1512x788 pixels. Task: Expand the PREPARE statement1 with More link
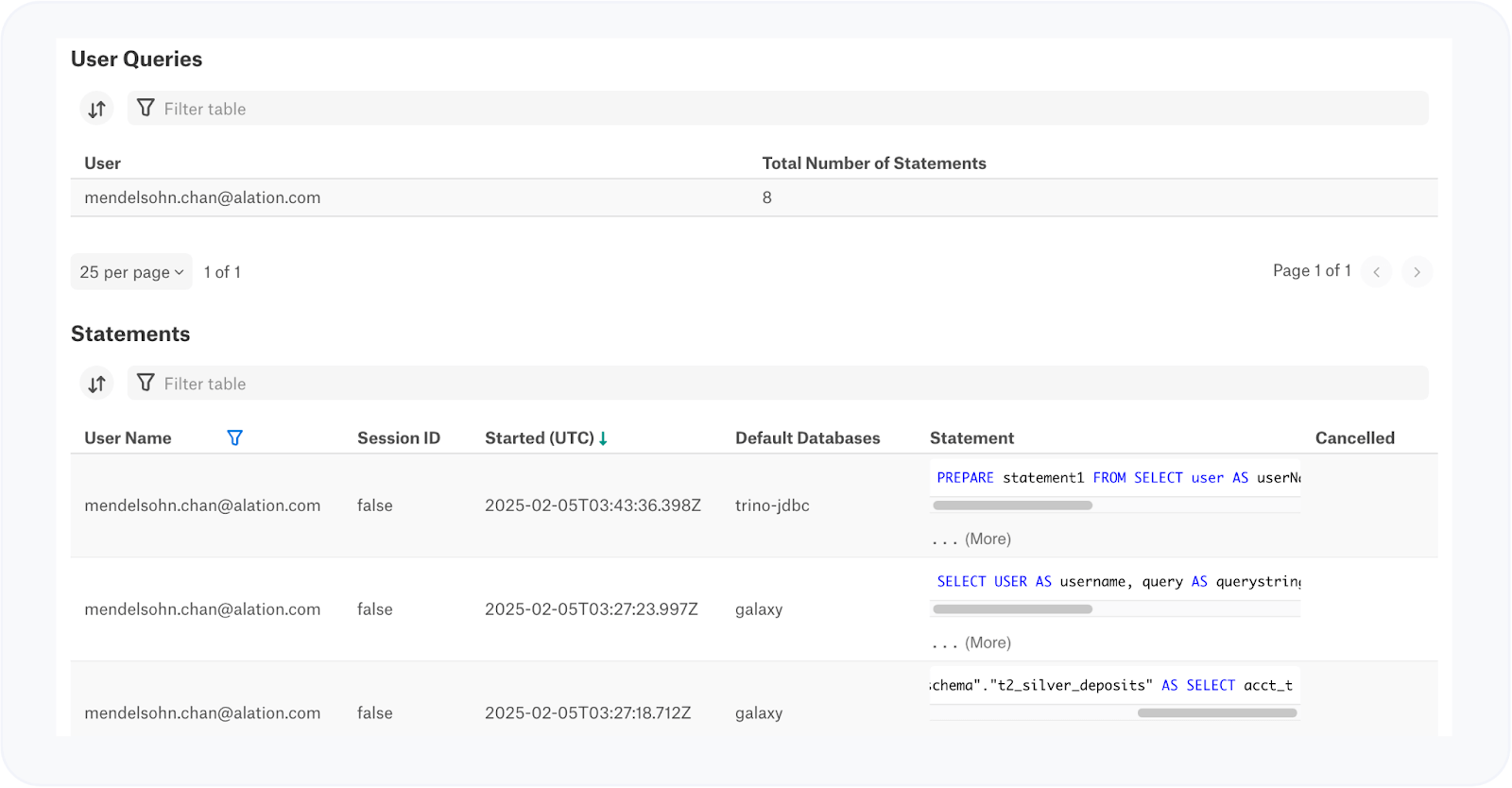[x=987, y=539]
